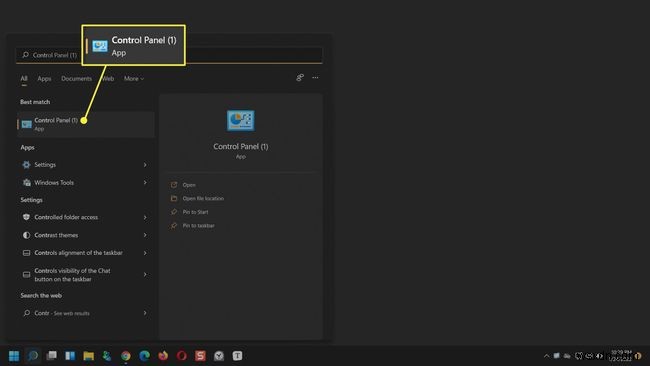Expand Controls alignment of the taskbar chevron

point(145,253)
